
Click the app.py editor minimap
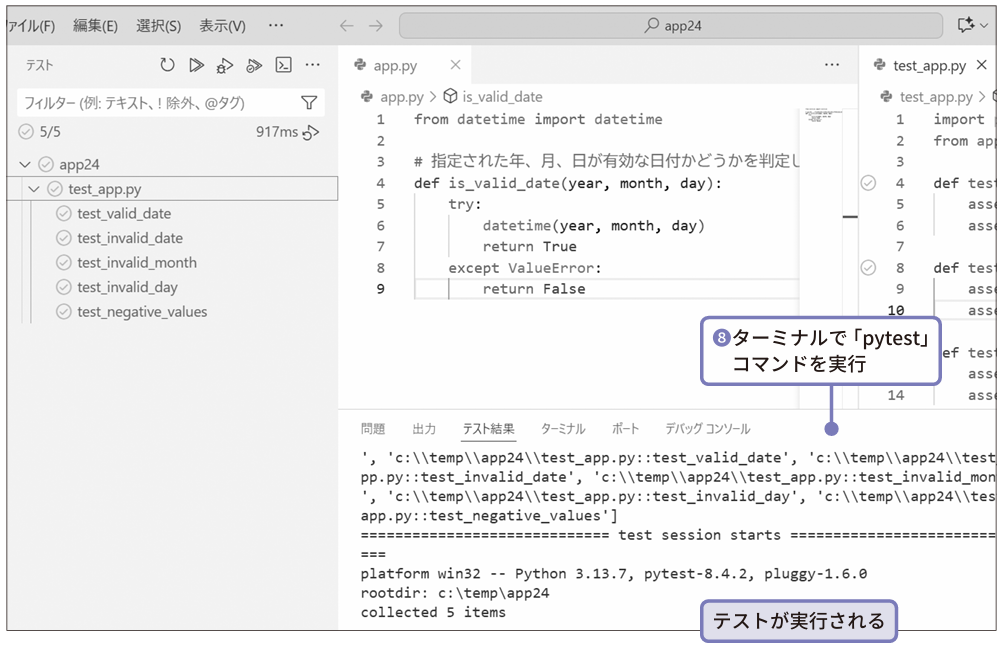click(x=823, y=116)
